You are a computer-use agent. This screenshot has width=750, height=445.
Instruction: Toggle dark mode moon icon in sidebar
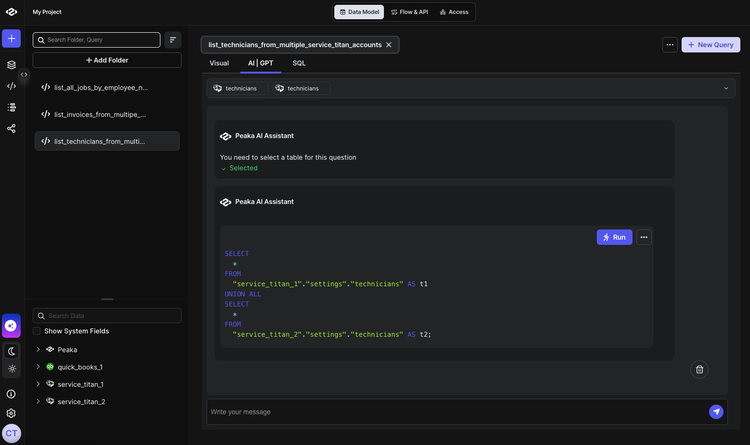[x=11, y=351]
